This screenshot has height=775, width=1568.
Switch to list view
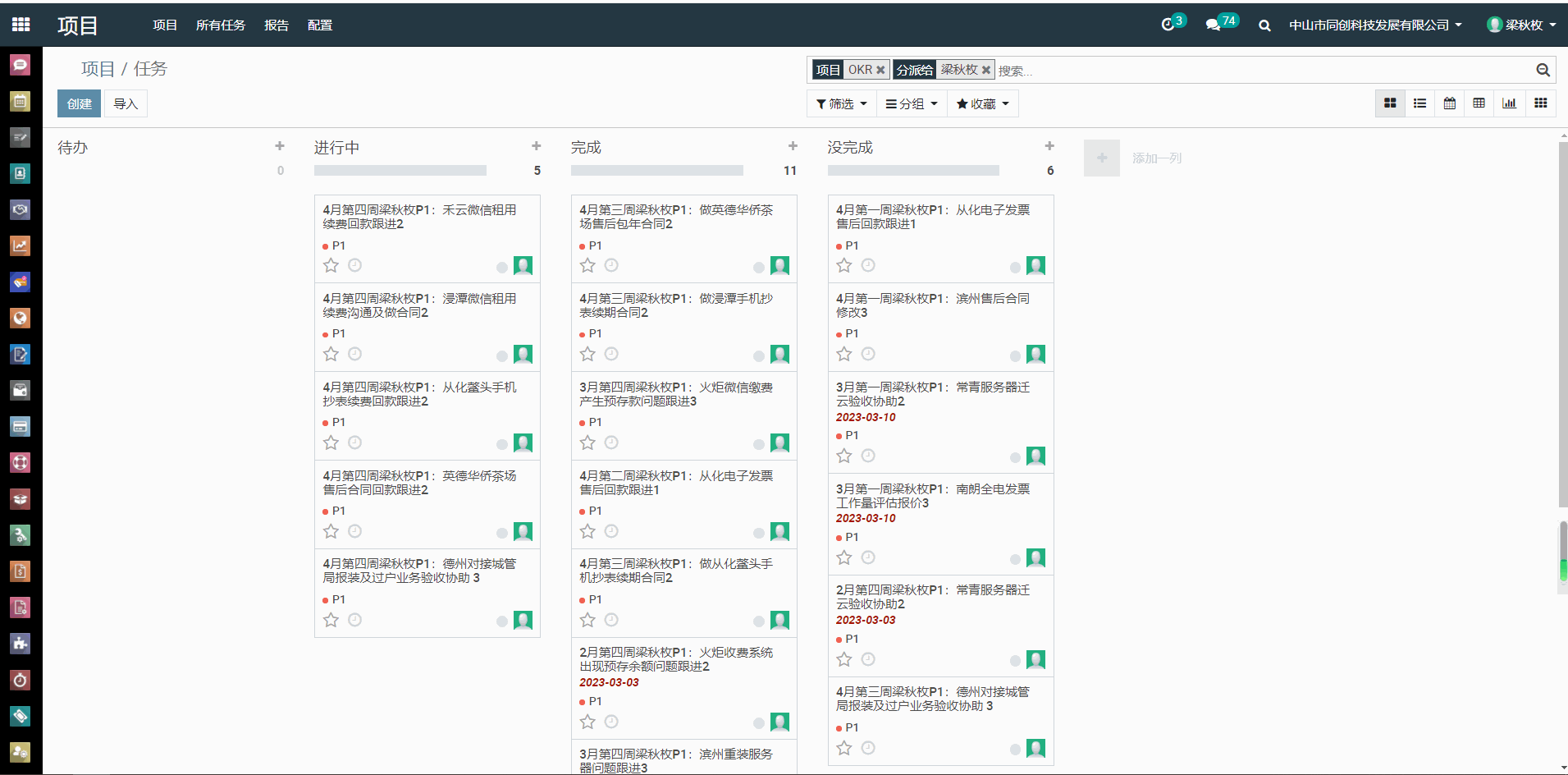coord(1419,103)
